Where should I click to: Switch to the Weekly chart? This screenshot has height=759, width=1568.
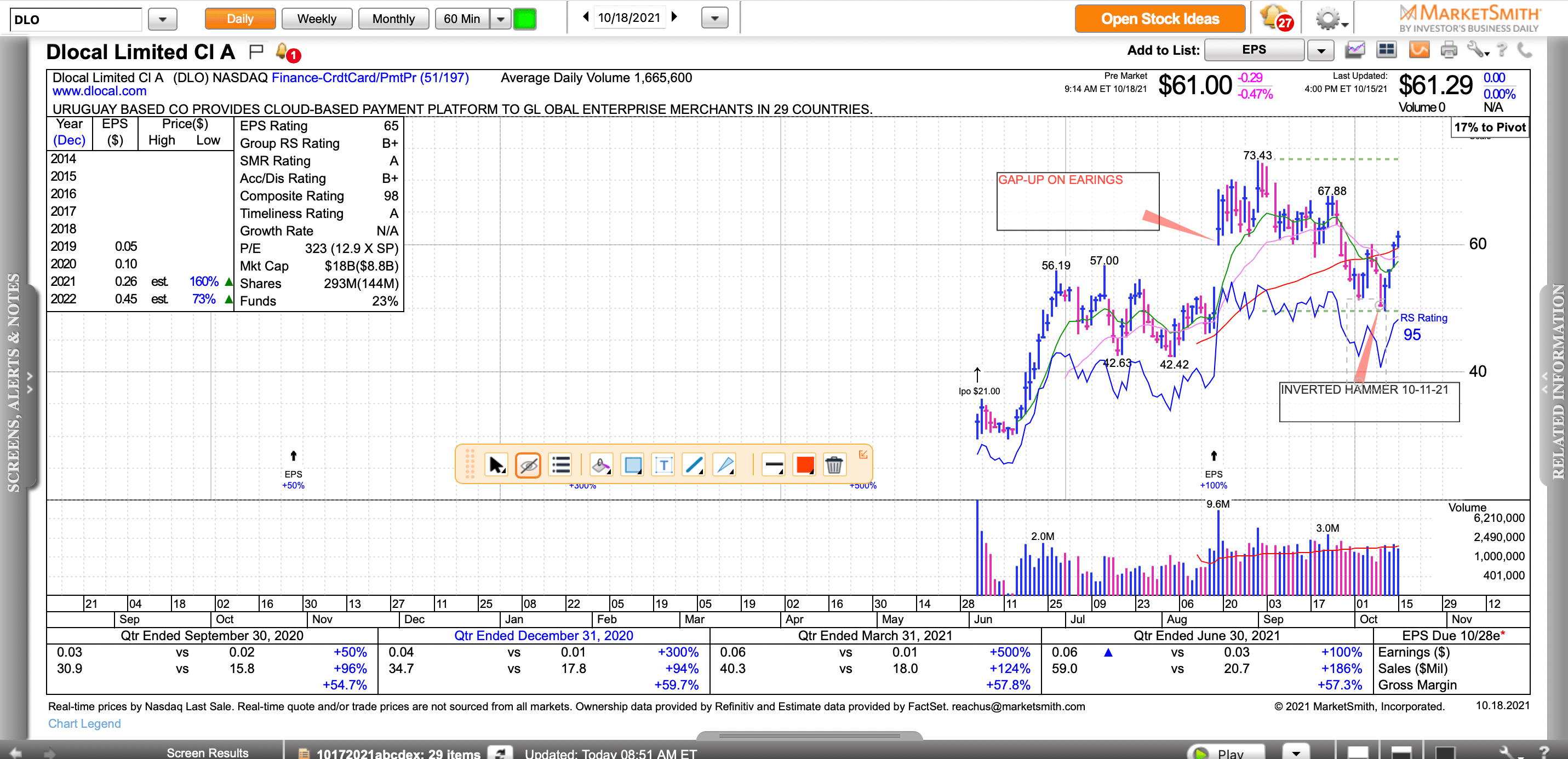(317, 19)
